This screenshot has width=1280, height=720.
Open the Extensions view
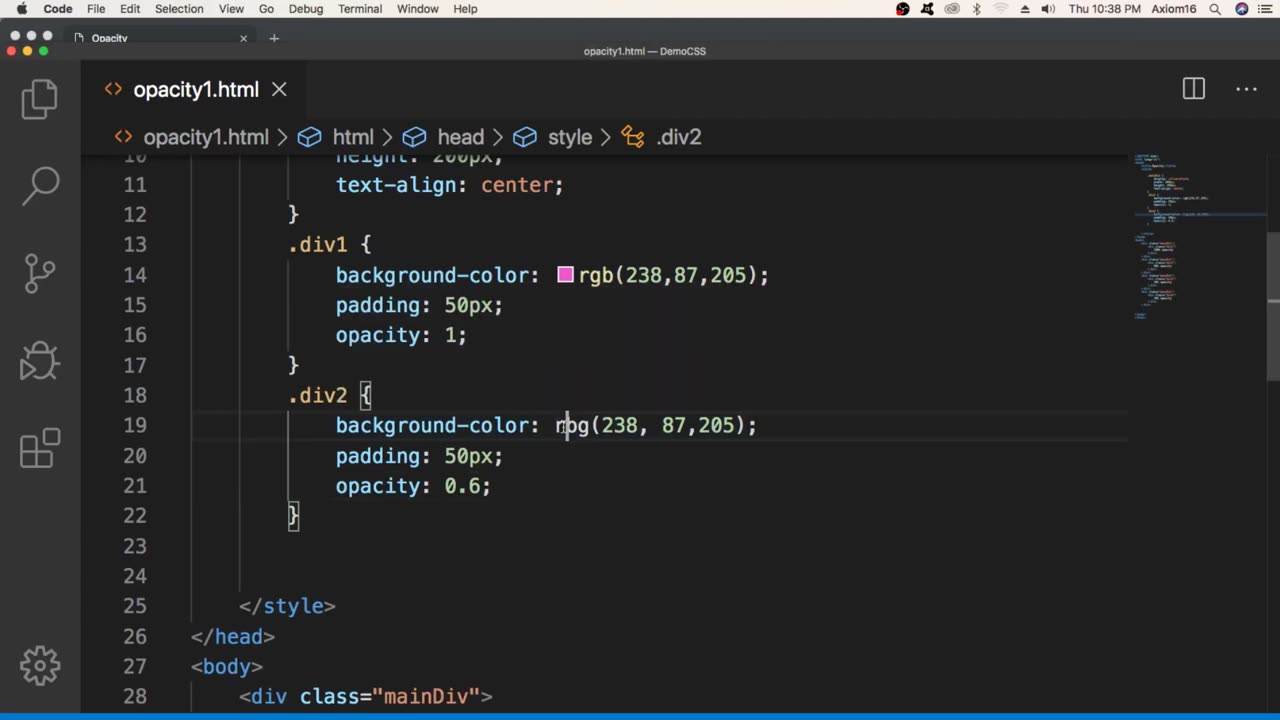[40, 448]
